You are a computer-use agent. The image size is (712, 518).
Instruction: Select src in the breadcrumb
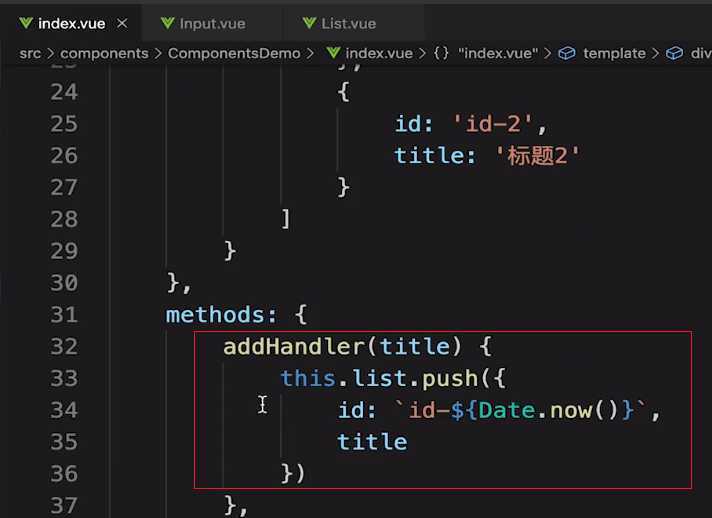(30, 54)
